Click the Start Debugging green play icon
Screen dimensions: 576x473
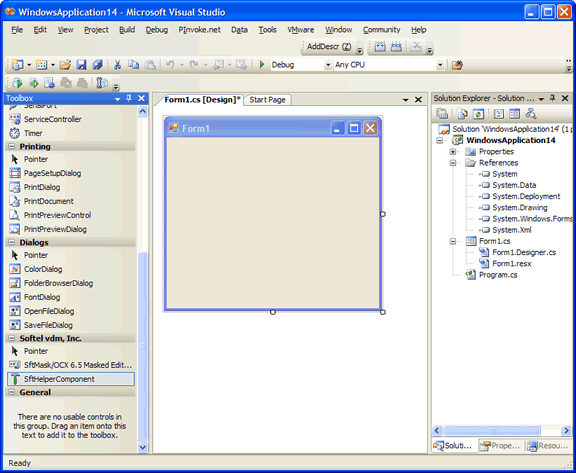[x=262, y=65]
